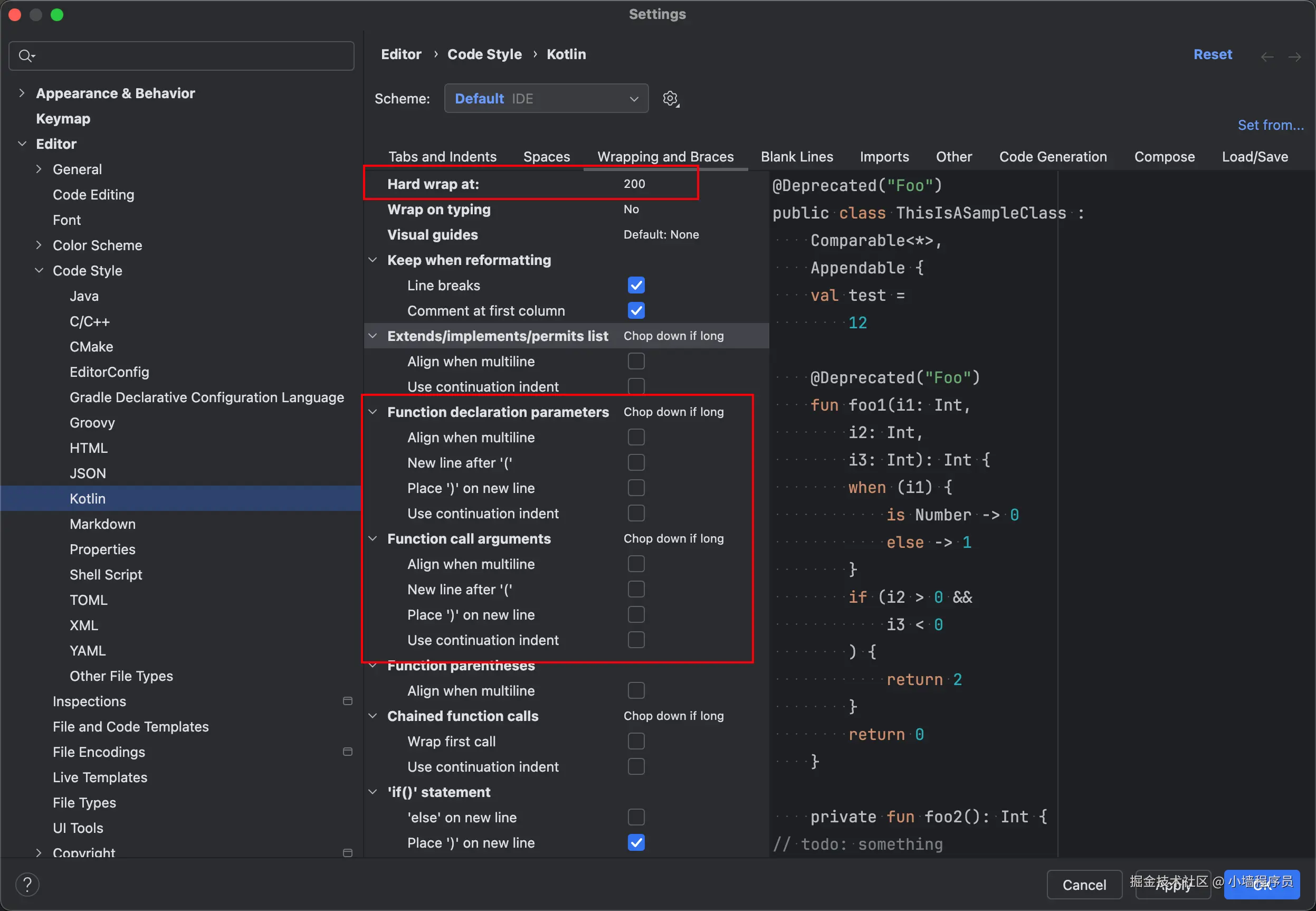The image size is (1316, 911).
Task: Click the macOS green maximize window button
Action: point(56,15)
